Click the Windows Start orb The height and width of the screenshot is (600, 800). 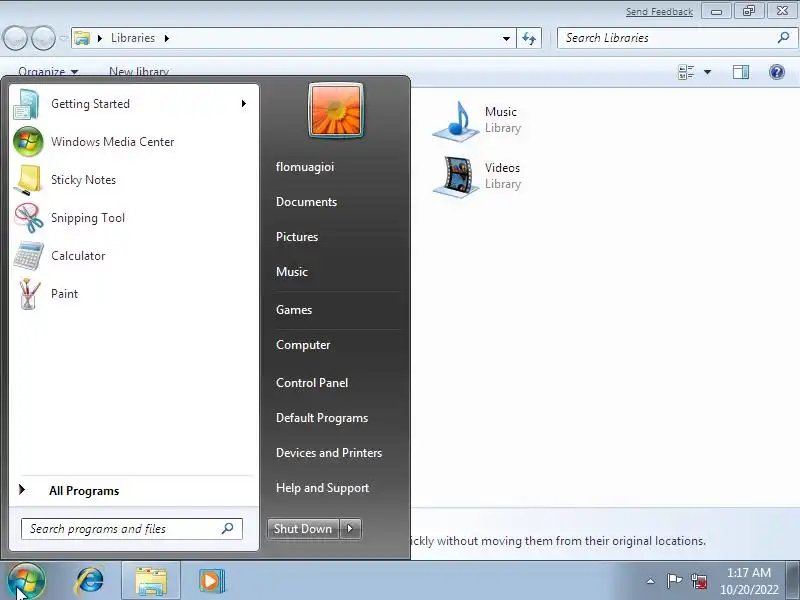pyautogui.click(x=26, y=581)
